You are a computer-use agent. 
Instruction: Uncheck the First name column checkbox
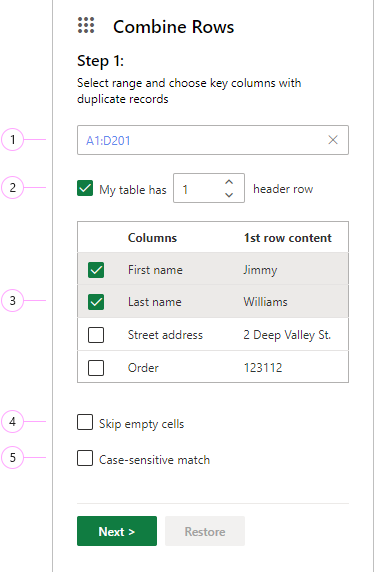[96, 270]
